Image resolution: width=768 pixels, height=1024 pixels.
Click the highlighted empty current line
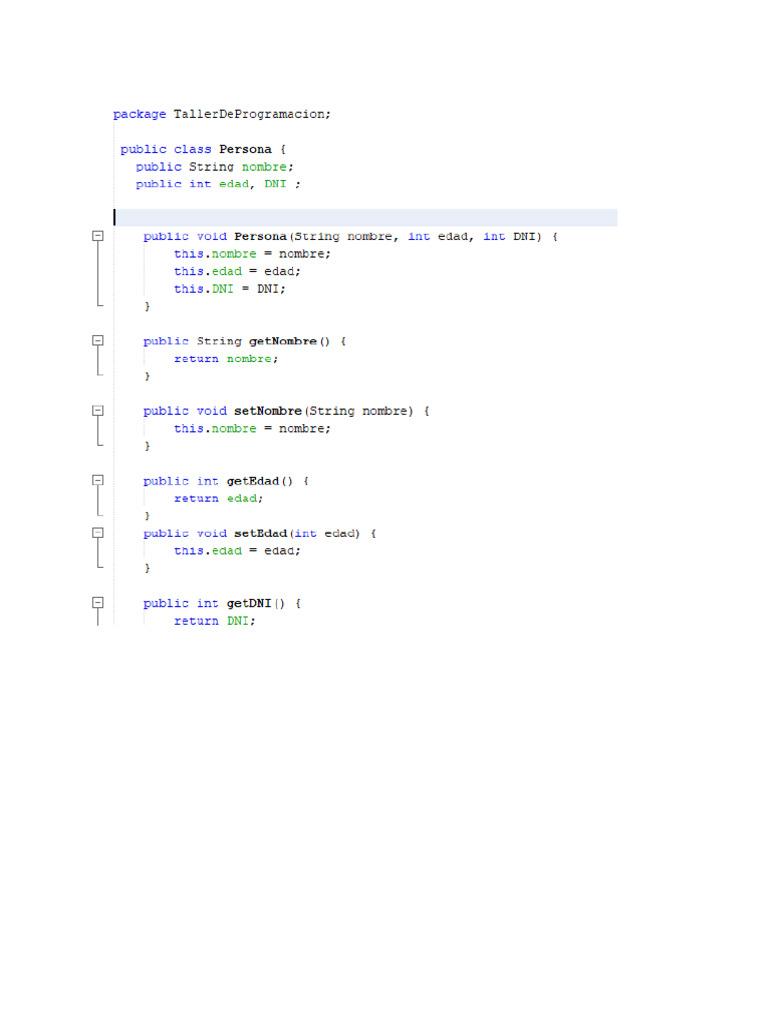tap(365, 217)
